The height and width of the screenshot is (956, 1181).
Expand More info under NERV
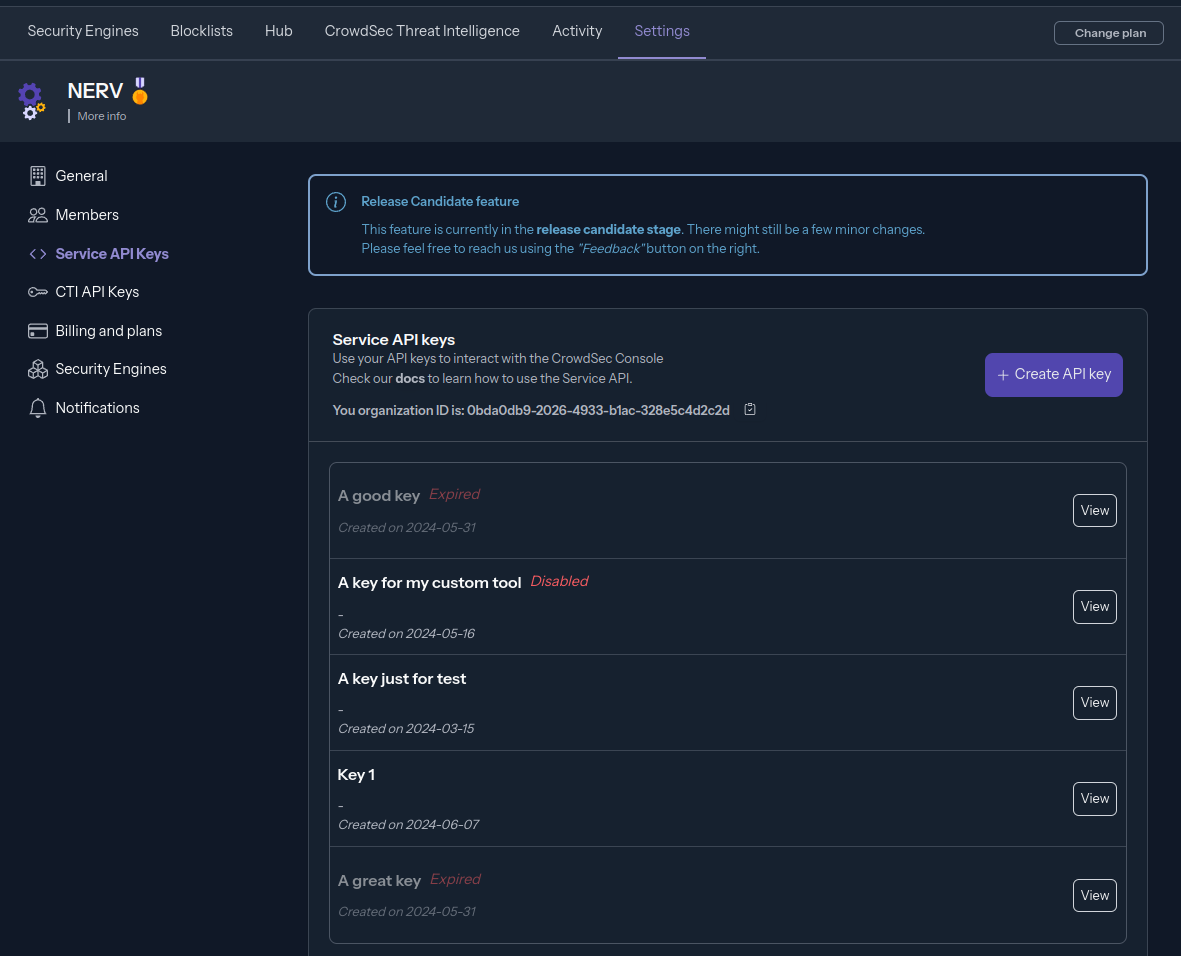pyautogui.click(x=101, y=116)
